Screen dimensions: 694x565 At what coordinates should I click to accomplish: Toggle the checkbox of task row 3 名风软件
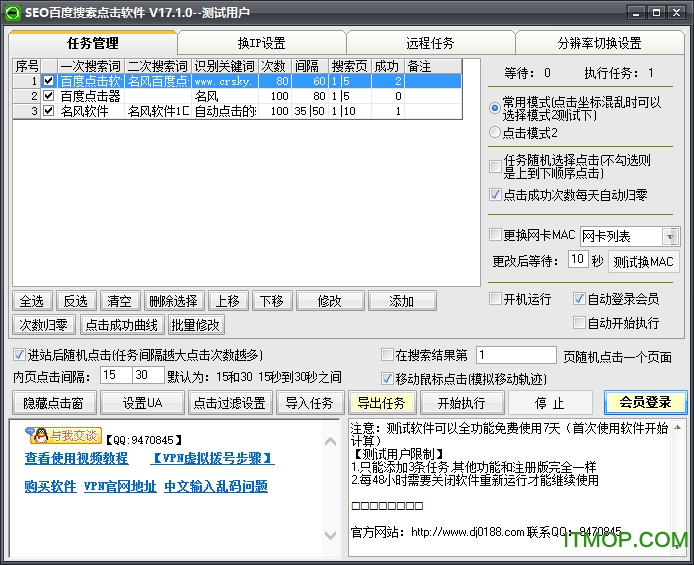click(x=49, y=111)
